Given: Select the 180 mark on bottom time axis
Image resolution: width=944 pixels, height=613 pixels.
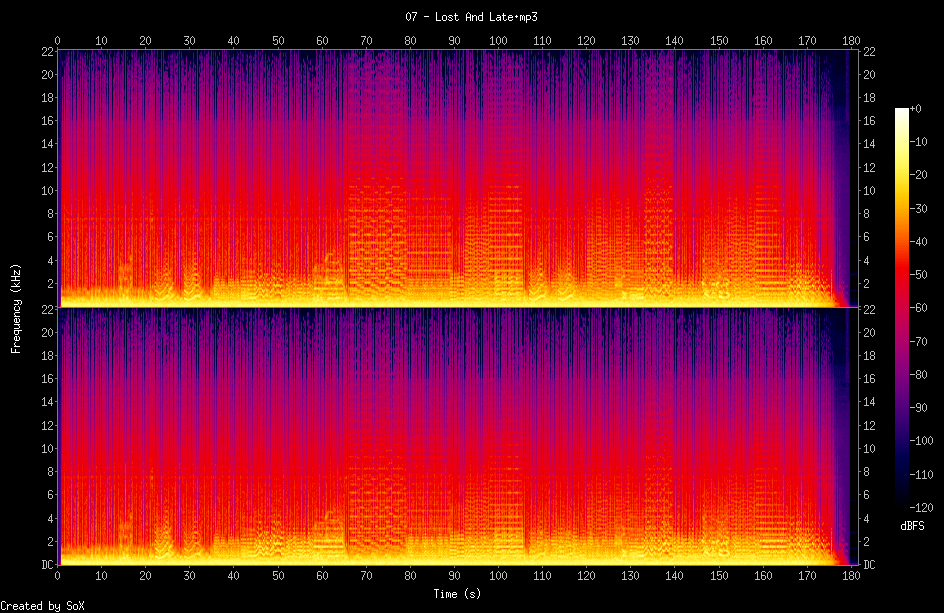Looking at the screenshot, I should [851, 577].
